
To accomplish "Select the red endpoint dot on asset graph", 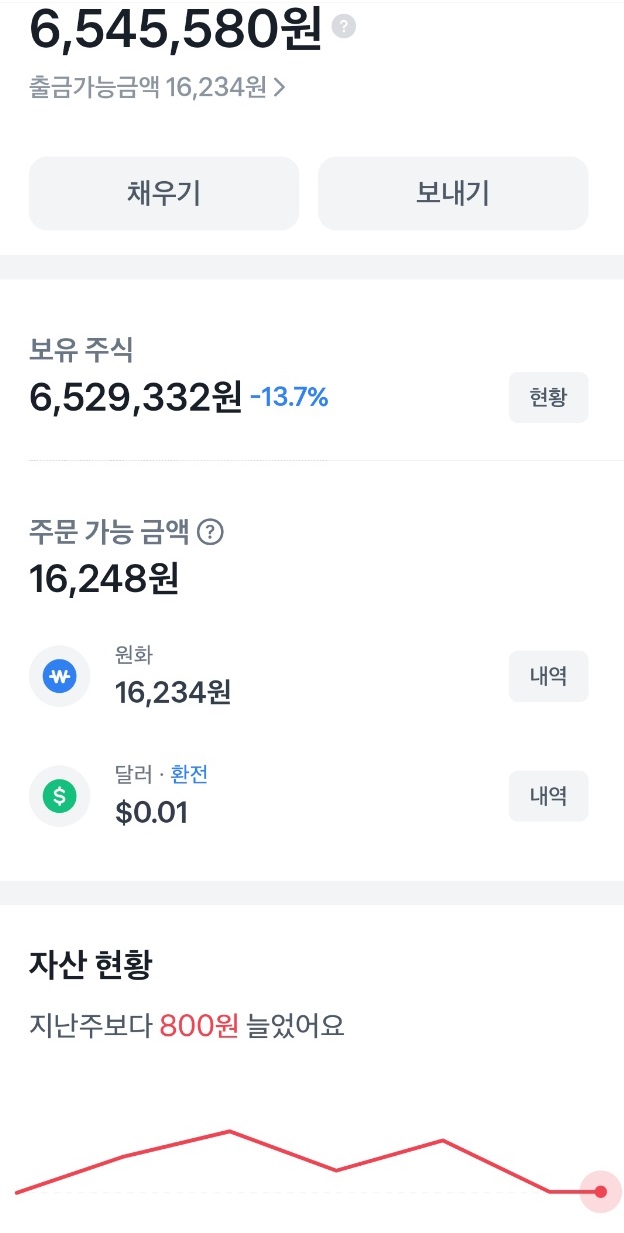I will coord(600,1191).
